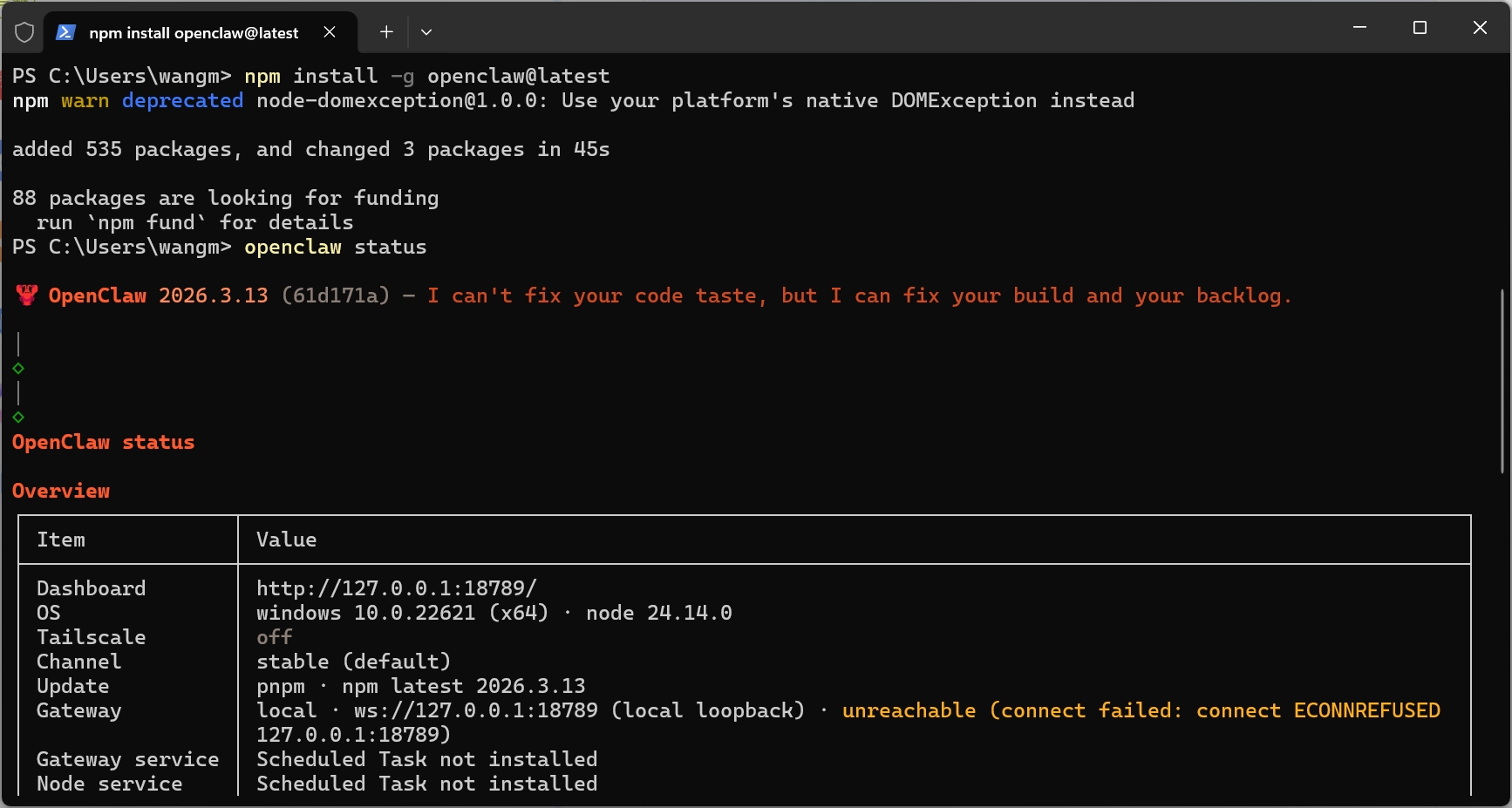Viewport: 1512px width, 808px height.
Task: Click the Overview section heading
Action: [x=61, y=491]
